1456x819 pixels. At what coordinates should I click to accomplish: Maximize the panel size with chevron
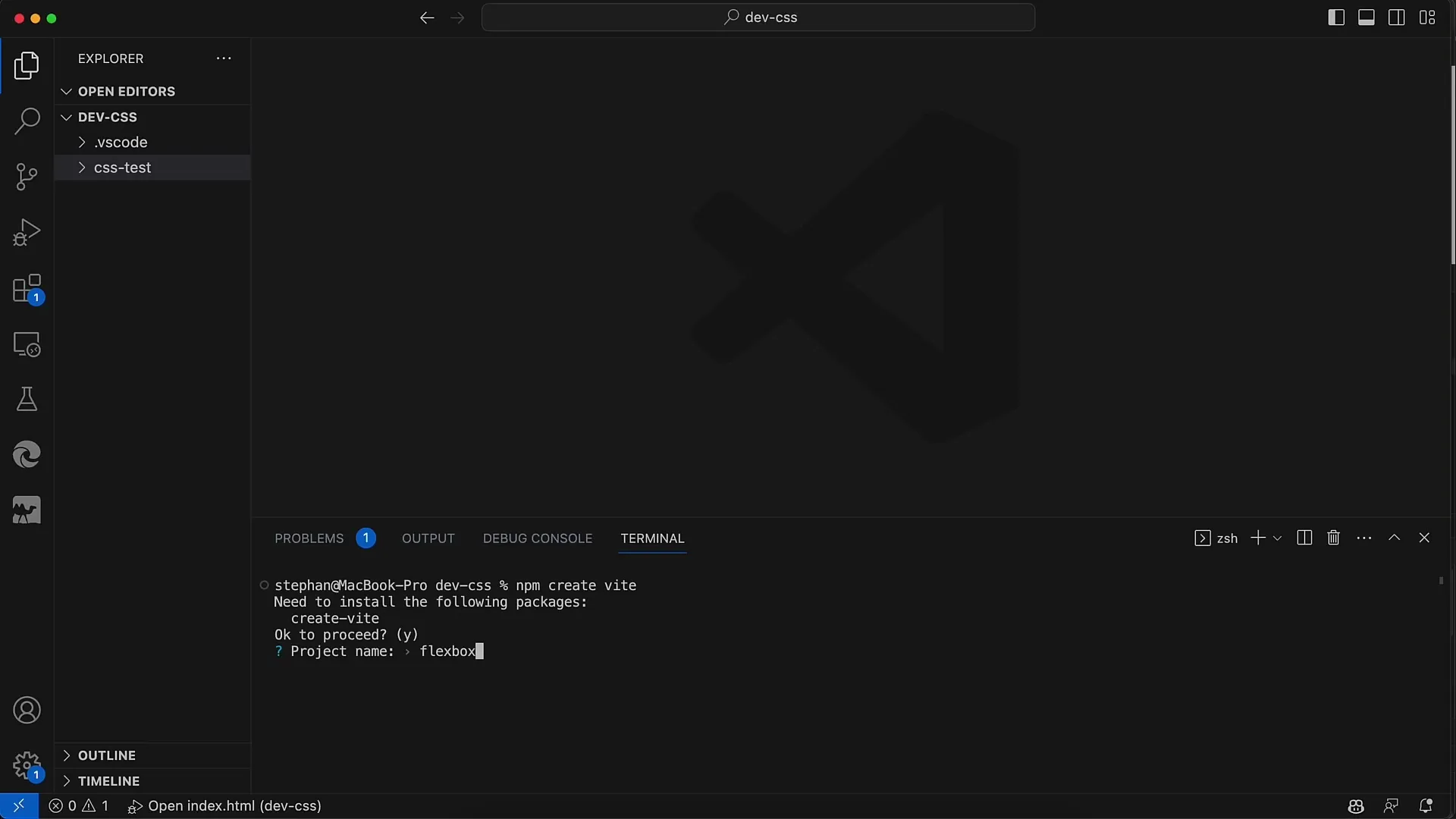tap(1394, 538)
